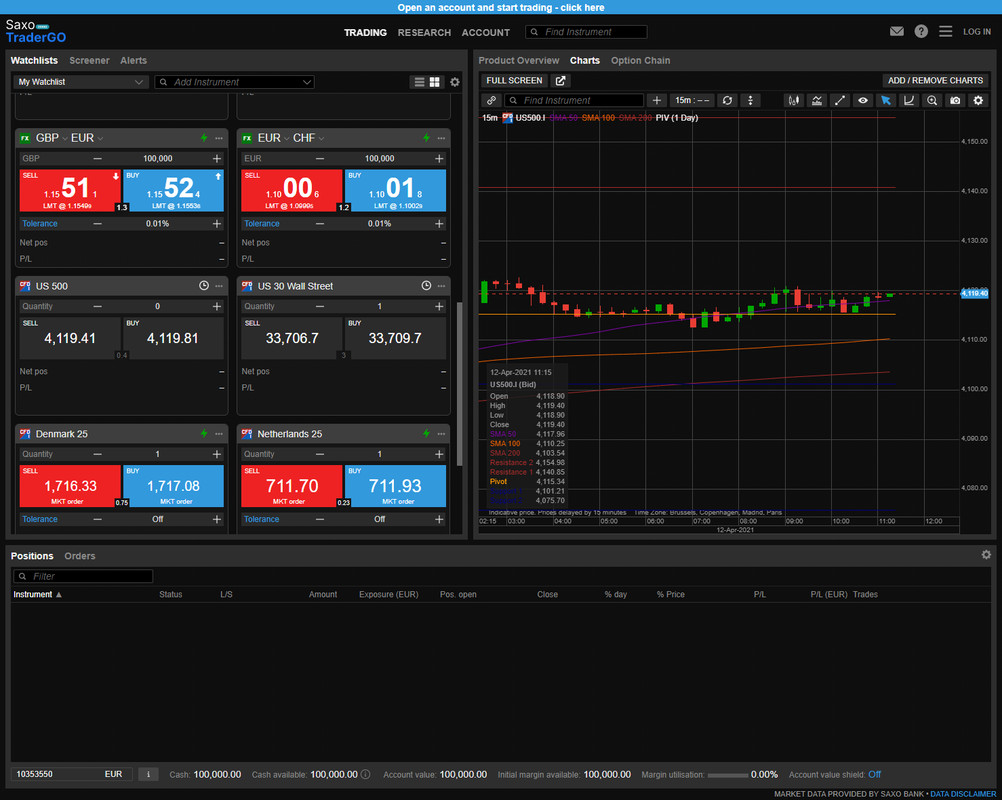Take a chart snapshot with camera
The image size is (1002, 800).
[955, 100]
